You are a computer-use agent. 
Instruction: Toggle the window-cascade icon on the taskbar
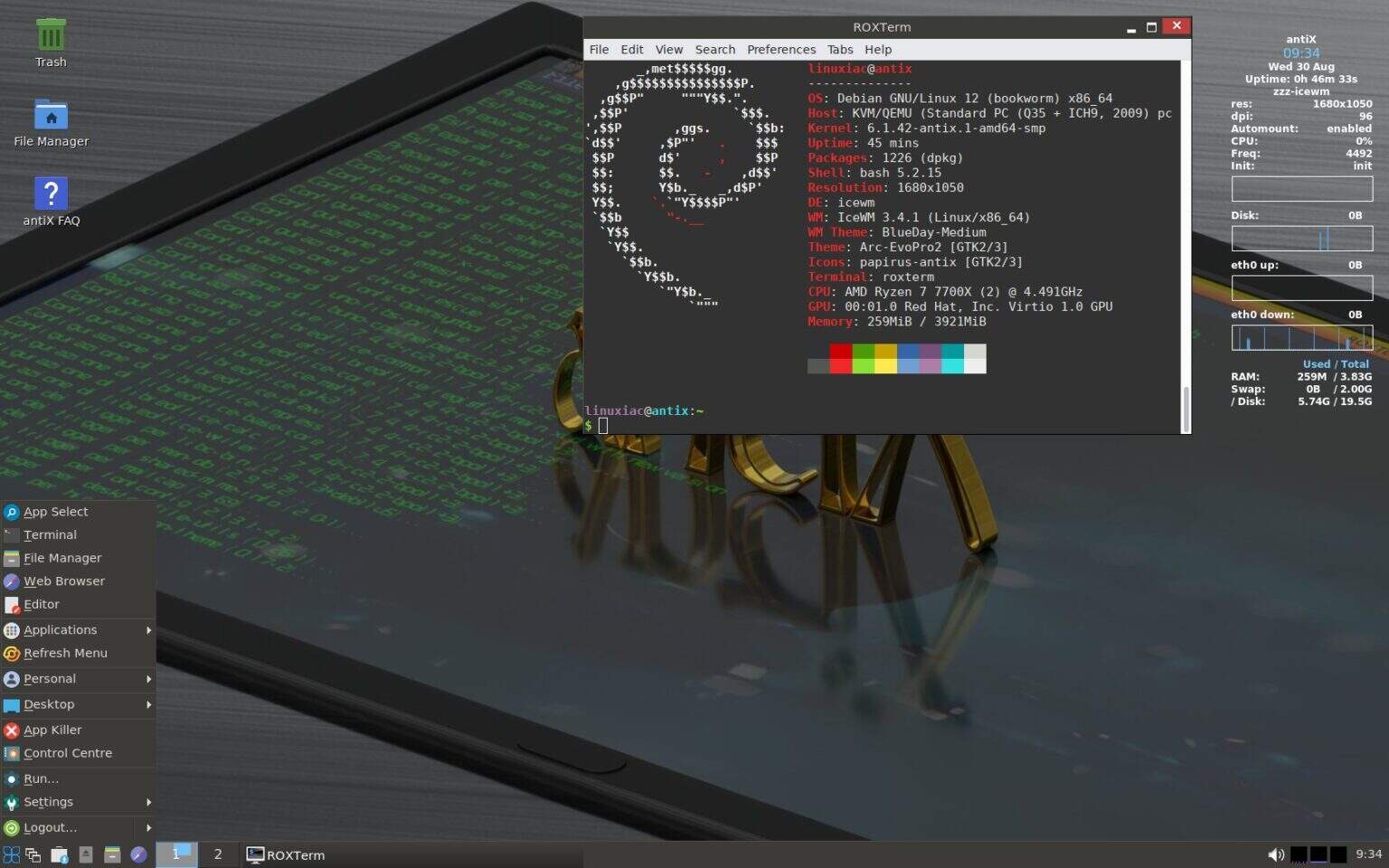point(33,854)
